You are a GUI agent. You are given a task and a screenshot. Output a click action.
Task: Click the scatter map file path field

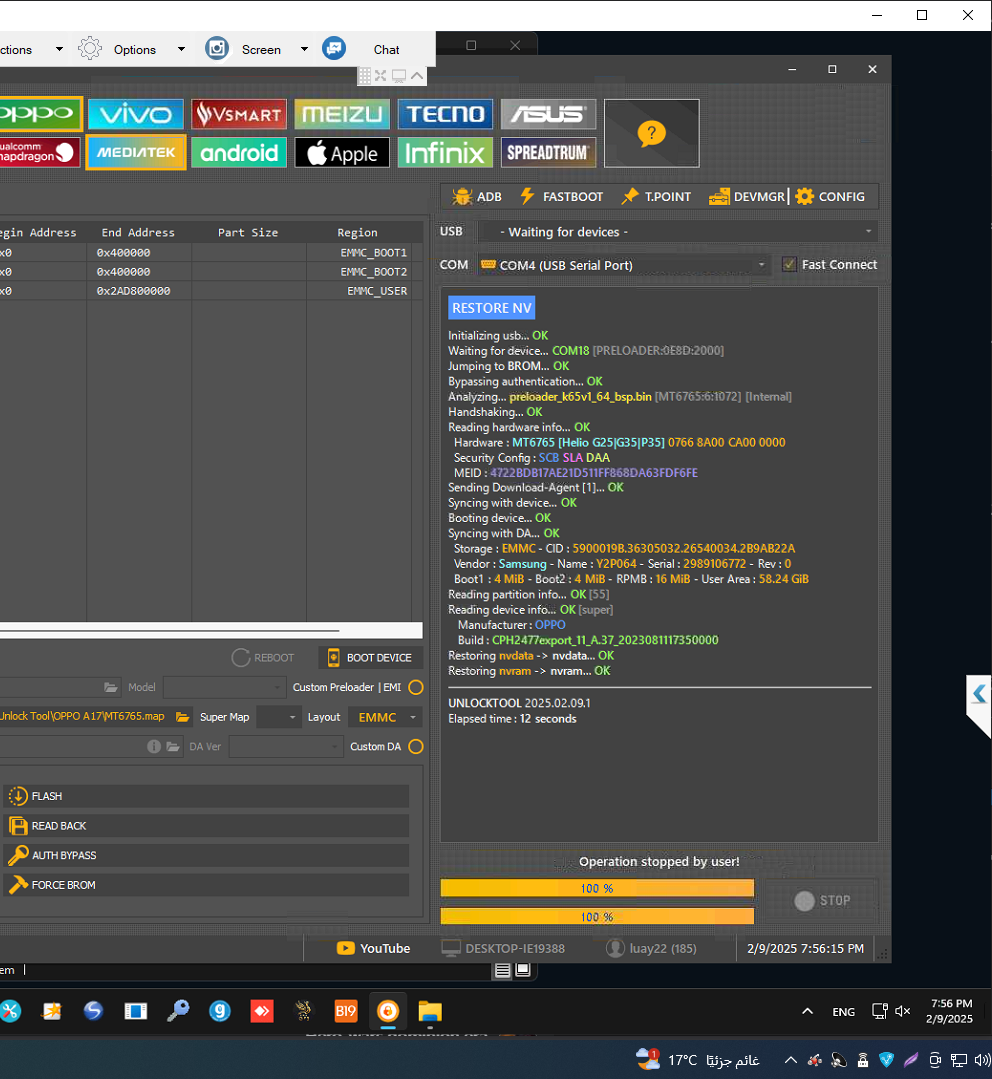(85, 717)
